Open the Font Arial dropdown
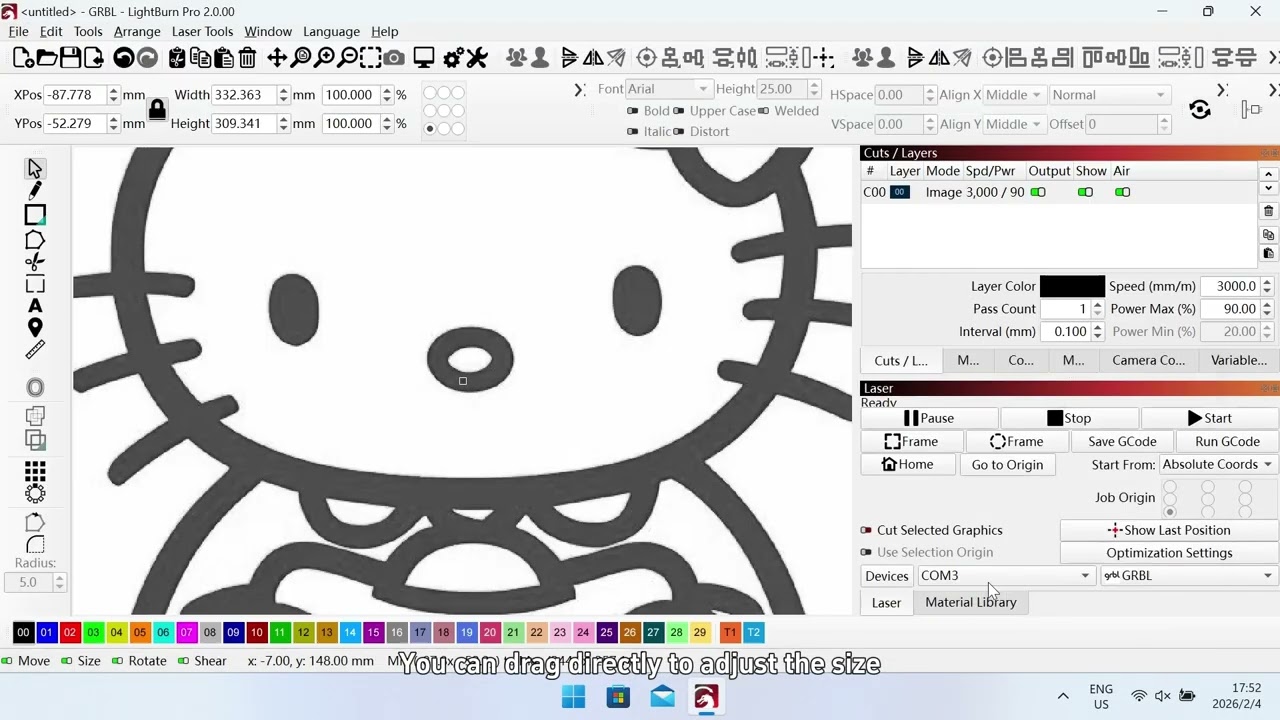Screen dimensions: 1280x720 point(669,89)
